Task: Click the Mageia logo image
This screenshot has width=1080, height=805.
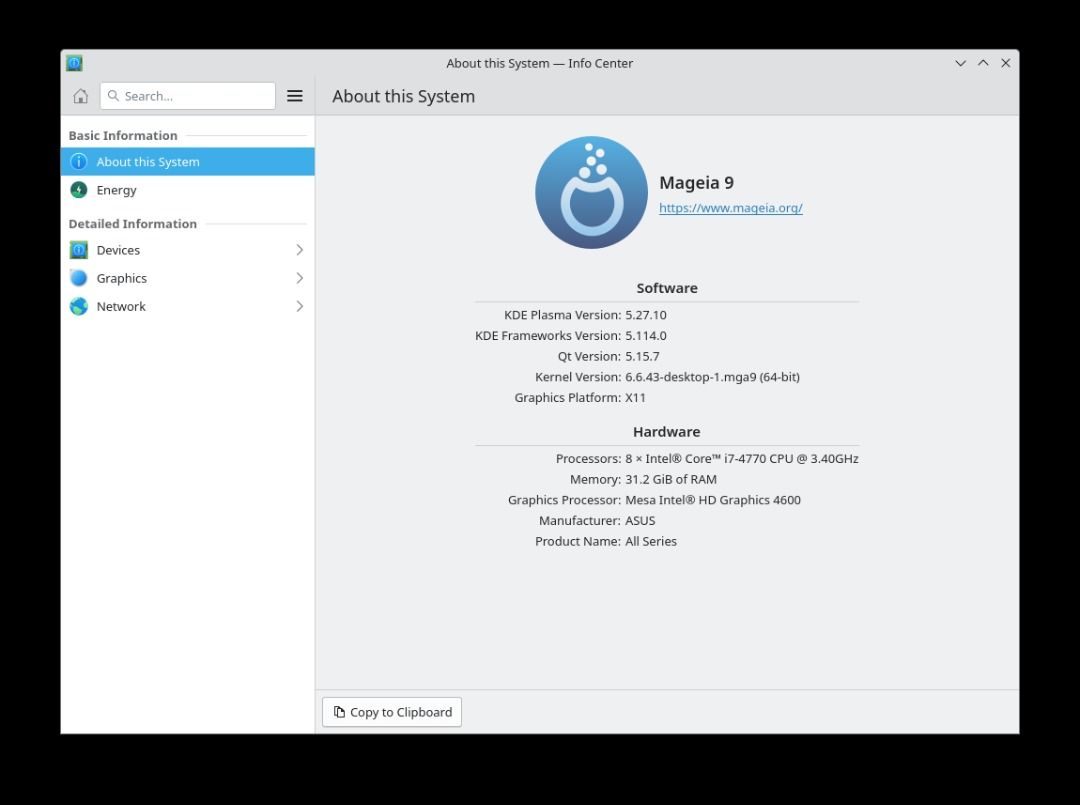Action: click(x=591, y=192)
